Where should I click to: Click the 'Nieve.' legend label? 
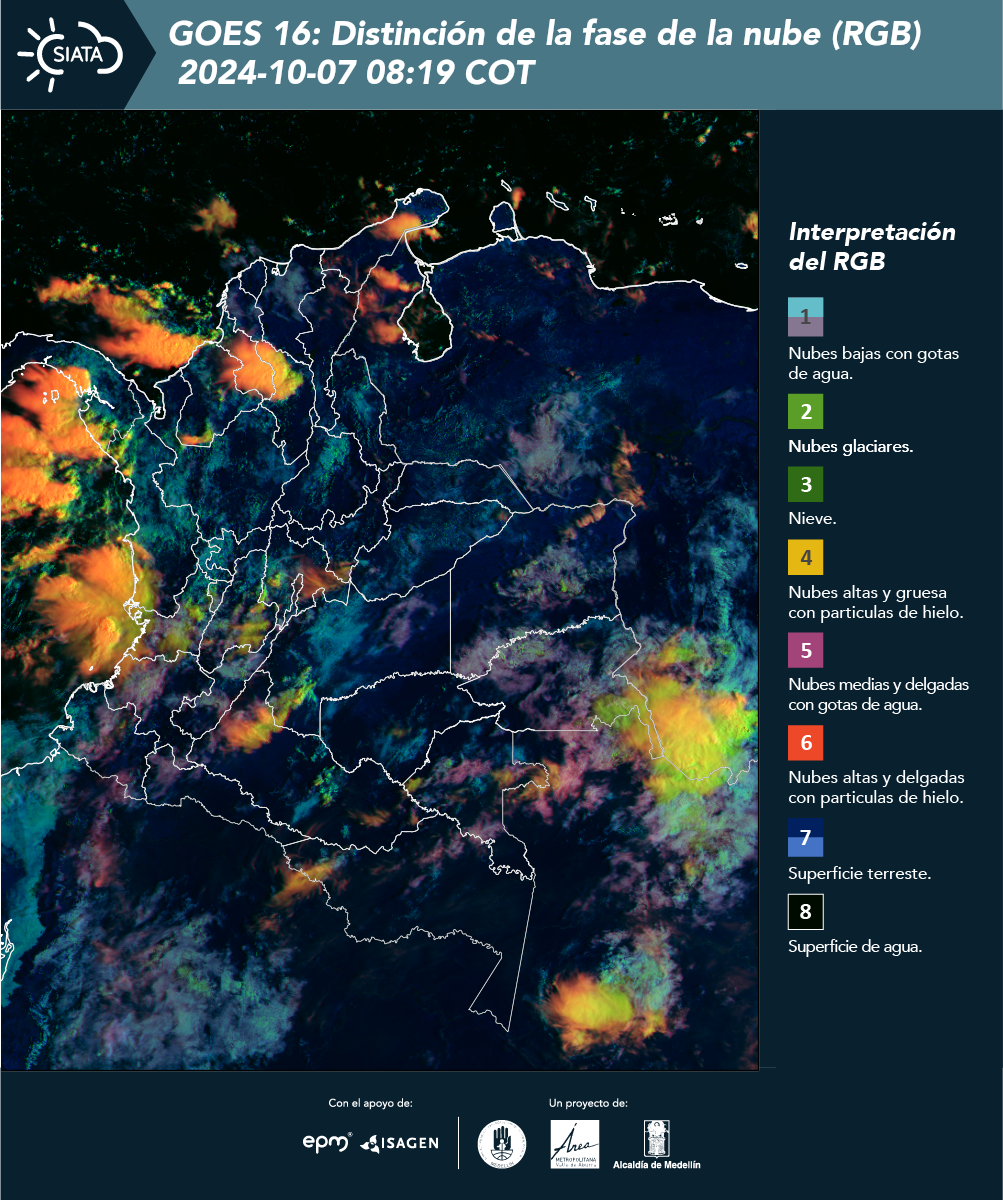coord(812,519)
